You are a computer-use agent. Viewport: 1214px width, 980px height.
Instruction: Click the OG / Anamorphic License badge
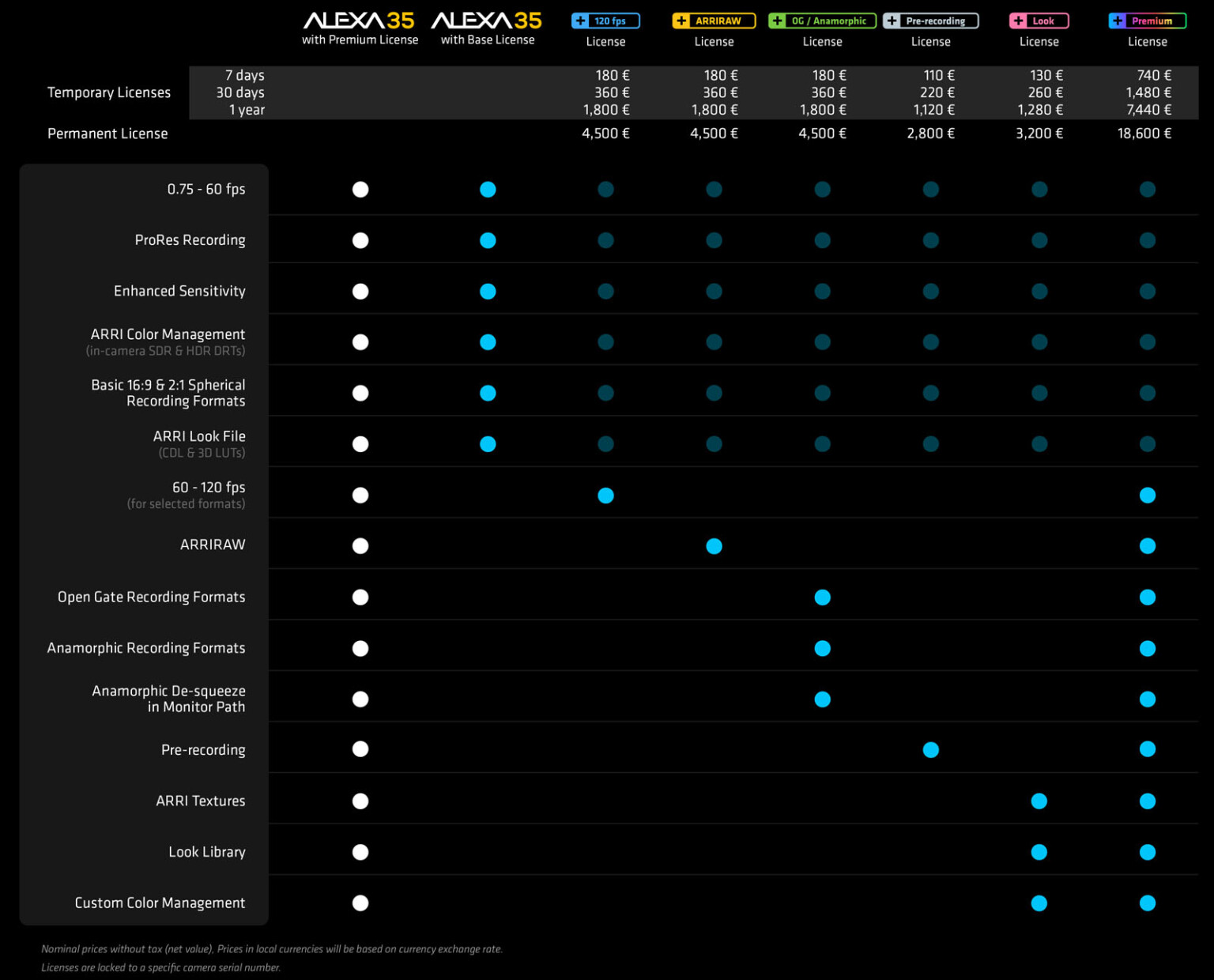click(822, 21)
